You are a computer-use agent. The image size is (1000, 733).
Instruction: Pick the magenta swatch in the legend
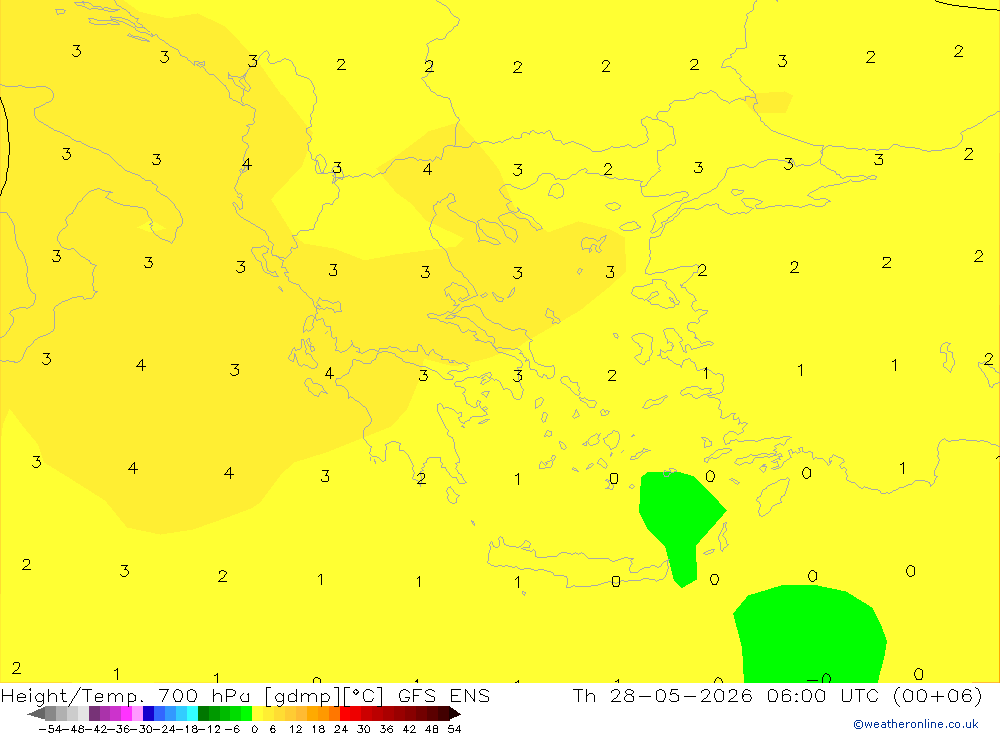coord(126,714)
